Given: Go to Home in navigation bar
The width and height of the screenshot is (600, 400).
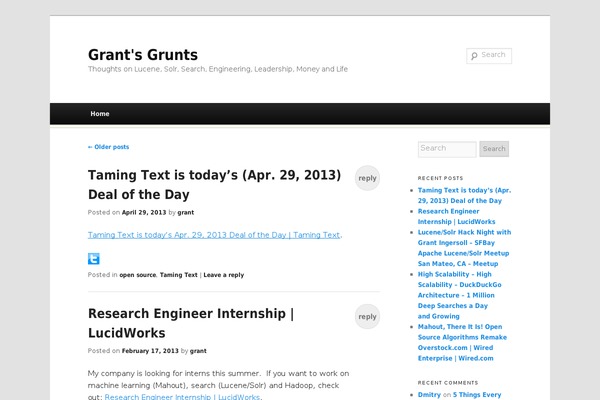Looking at the screenshot, I should [x=100, y=114].
